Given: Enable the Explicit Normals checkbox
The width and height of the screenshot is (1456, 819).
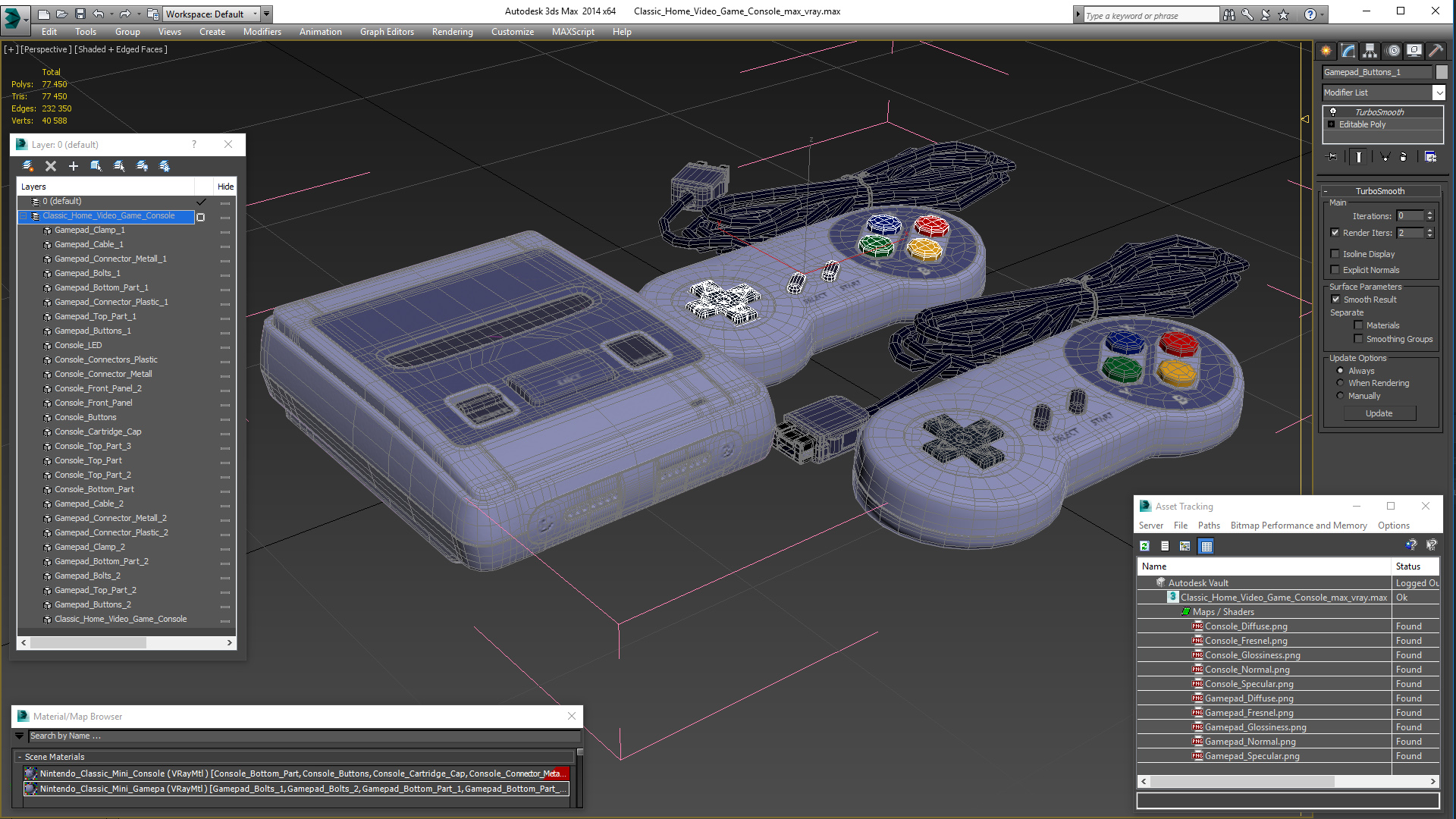Looking at the screenshot, I should [x=1335, y=270].
